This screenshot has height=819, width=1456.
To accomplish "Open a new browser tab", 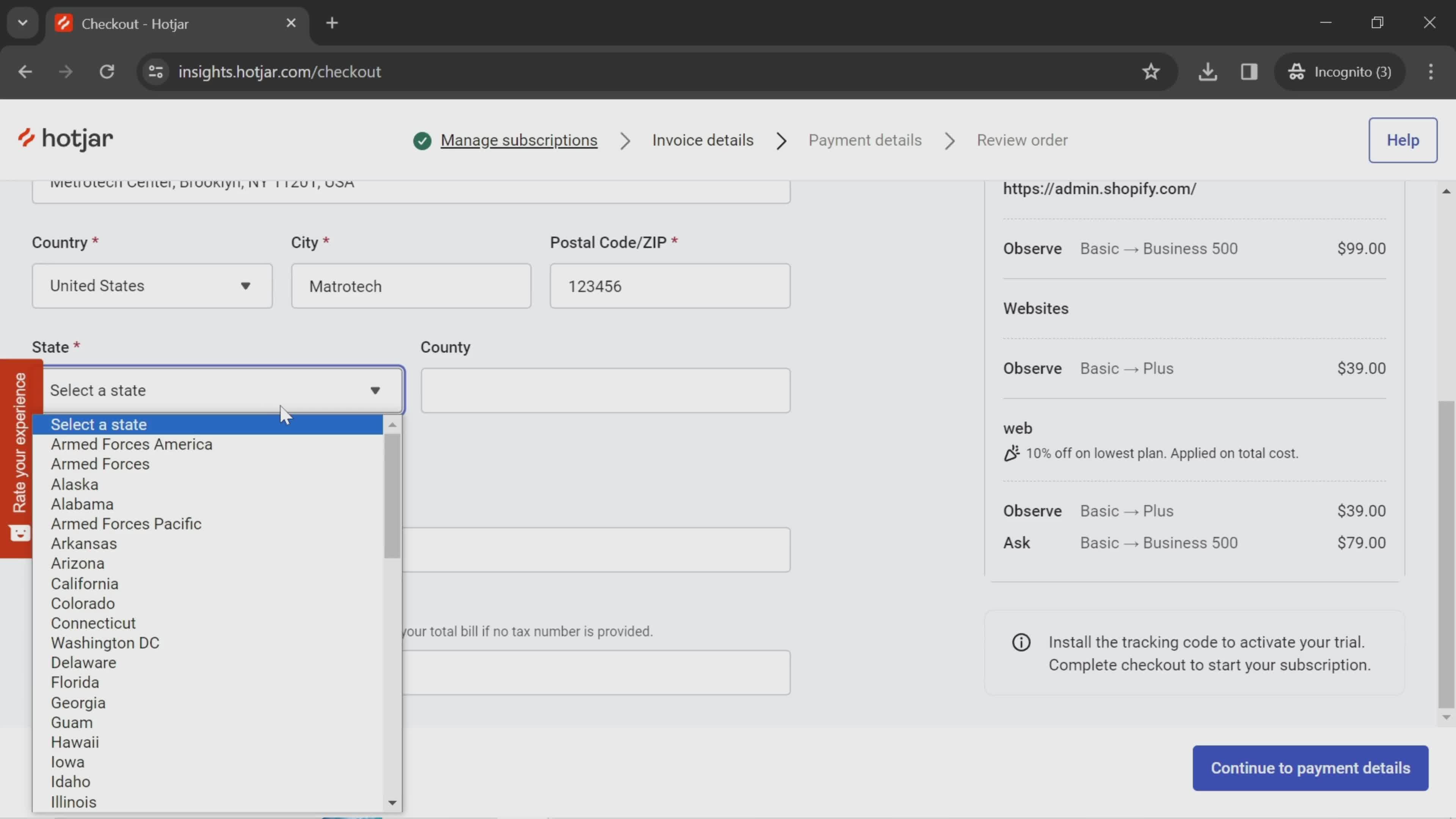I will click(x=333, y=23).
